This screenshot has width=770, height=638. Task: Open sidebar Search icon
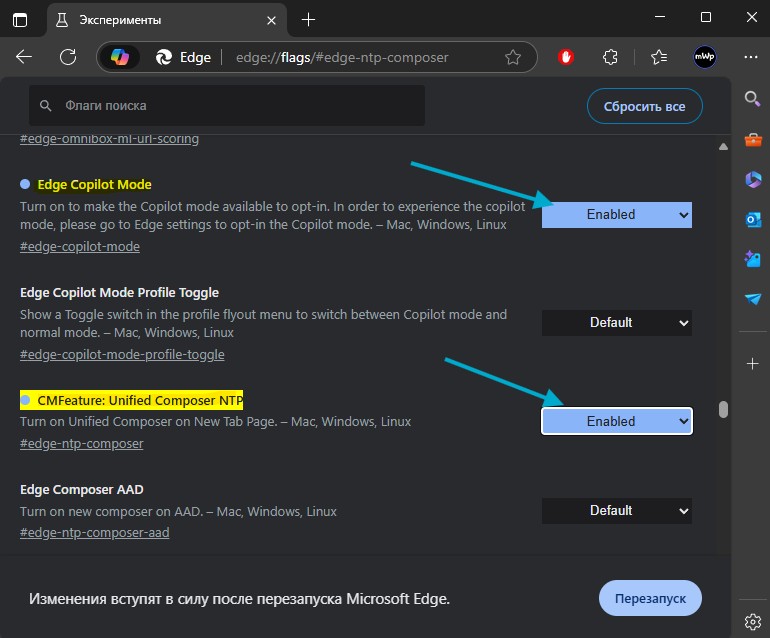click(x=752, y=99)
